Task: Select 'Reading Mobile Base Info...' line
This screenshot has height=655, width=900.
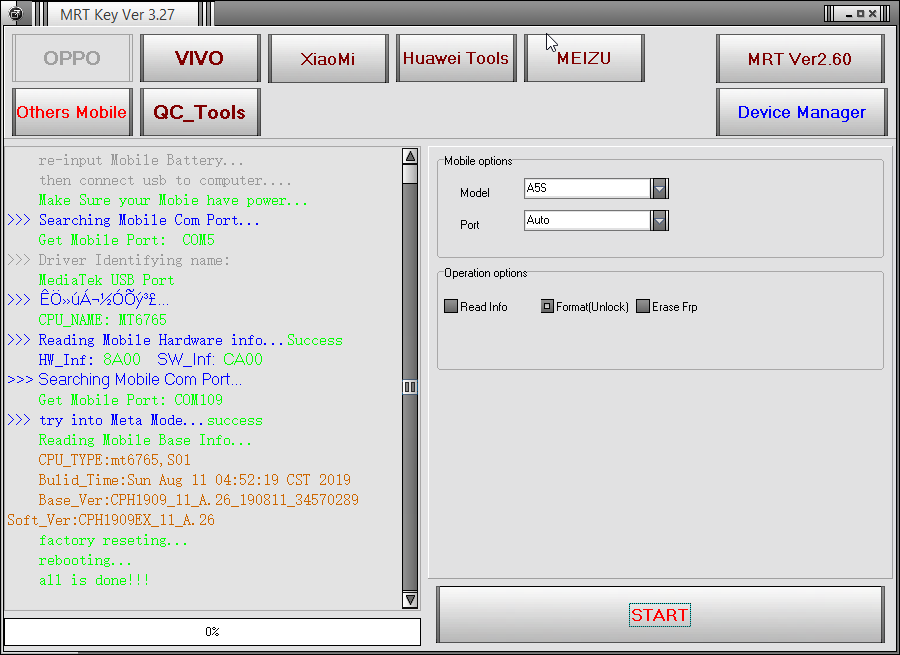Action: point(145,440)
